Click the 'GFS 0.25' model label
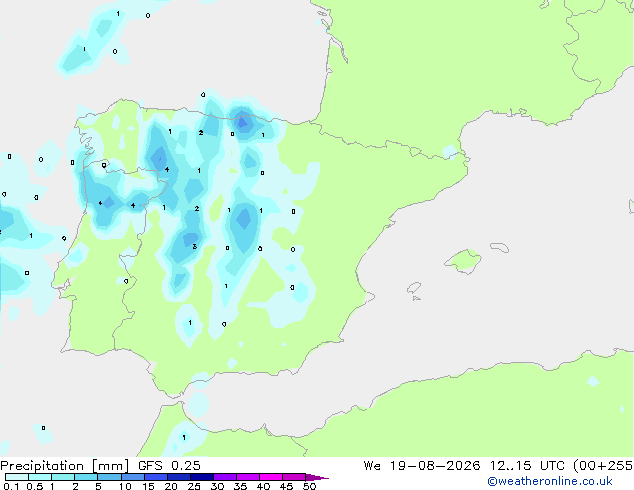Image resolution: width=634 pixels, height=490 pixels. click(169, 466)
